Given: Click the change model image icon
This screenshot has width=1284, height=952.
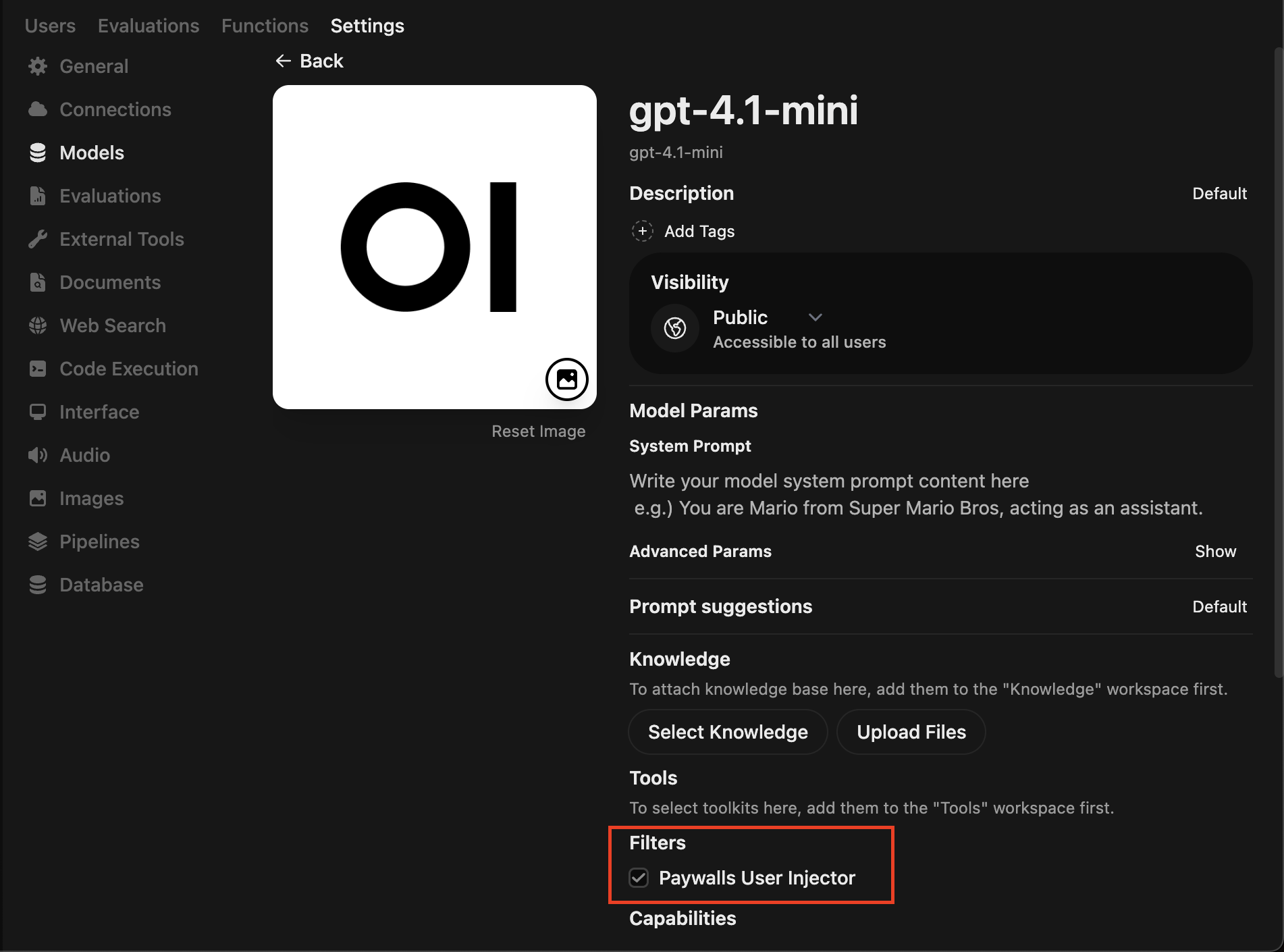Looking at the screenshot, I should [x=567, y=379].
